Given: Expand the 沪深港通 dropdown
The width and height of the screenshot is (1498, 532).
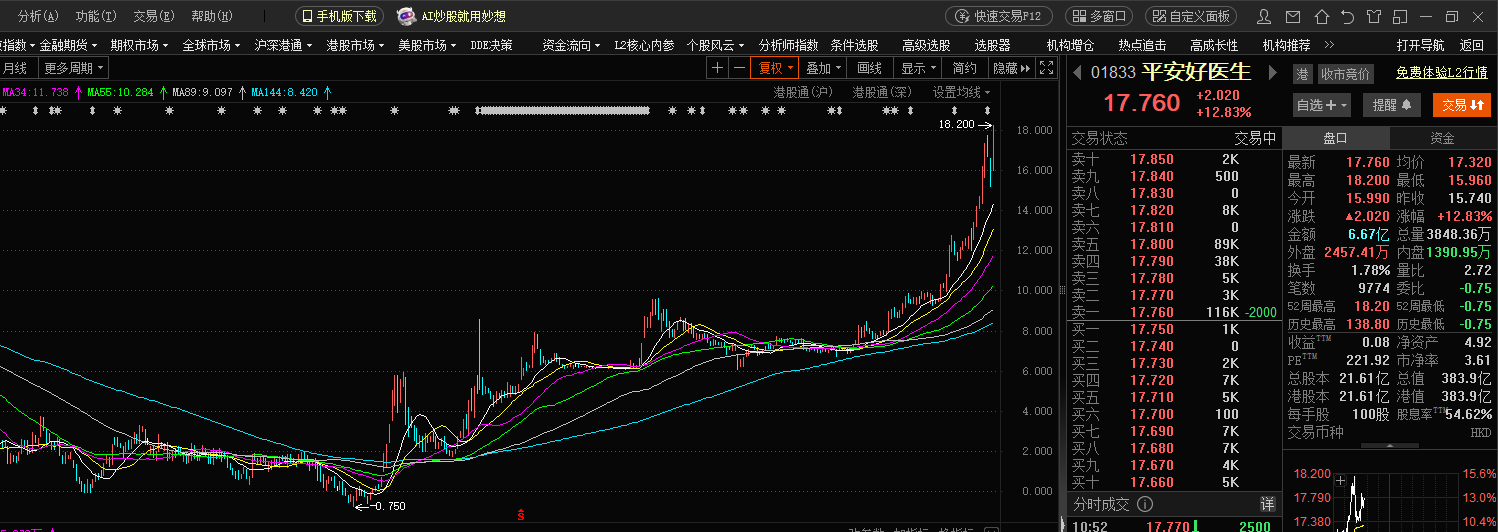Looking at the screenshot, I should click(283, 45).
